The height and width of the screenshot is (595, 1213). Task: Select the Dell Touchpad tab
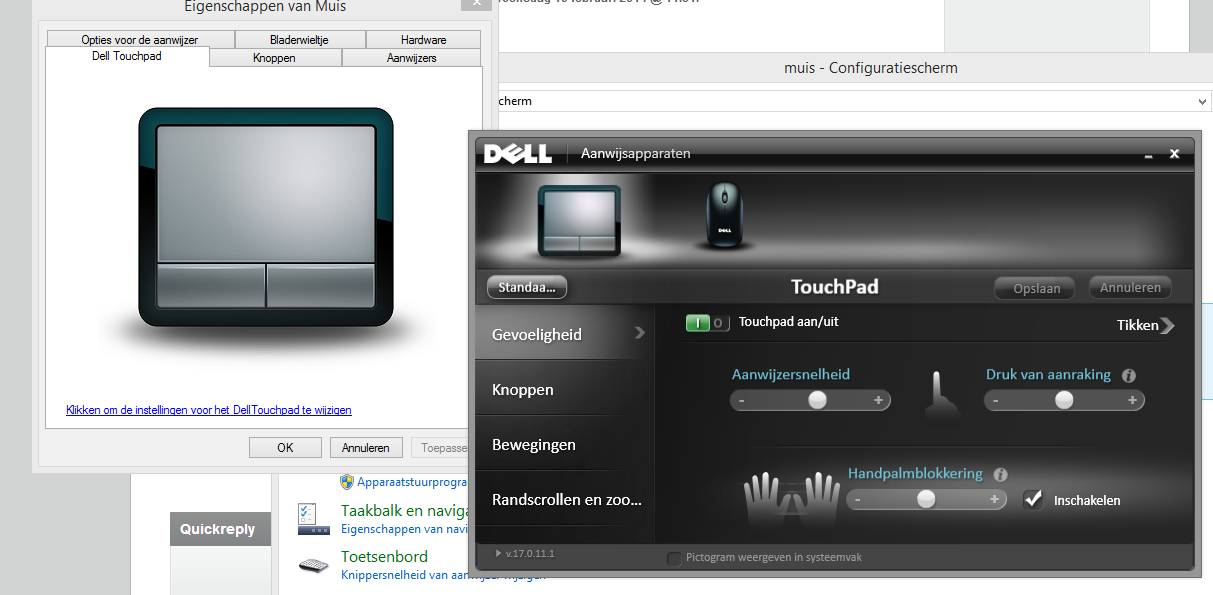click(x=127, y=57)
